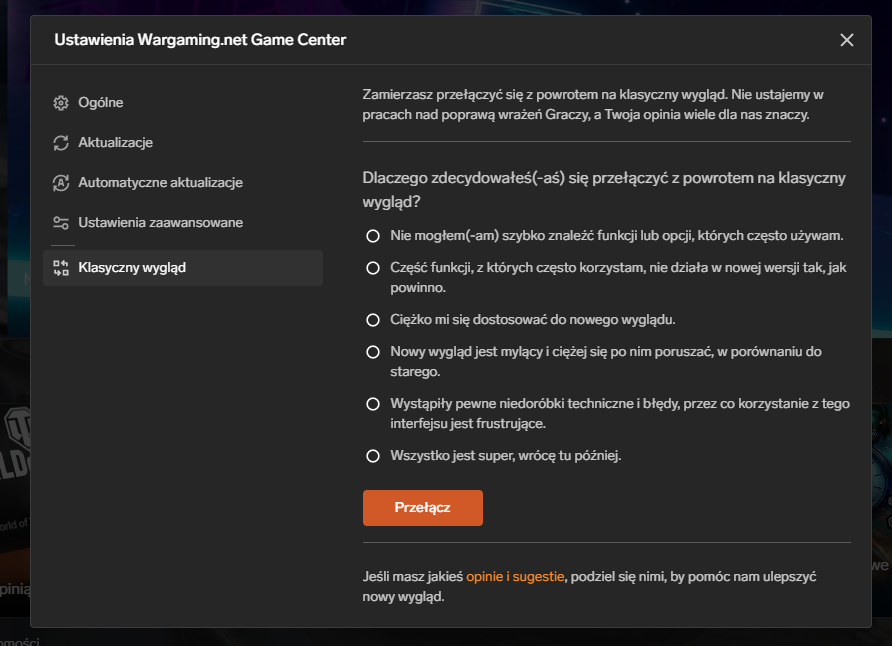Select the Klasyczny wygląd menu entry
The height and width of the screenshot is (646, 892).
[132, 268]
